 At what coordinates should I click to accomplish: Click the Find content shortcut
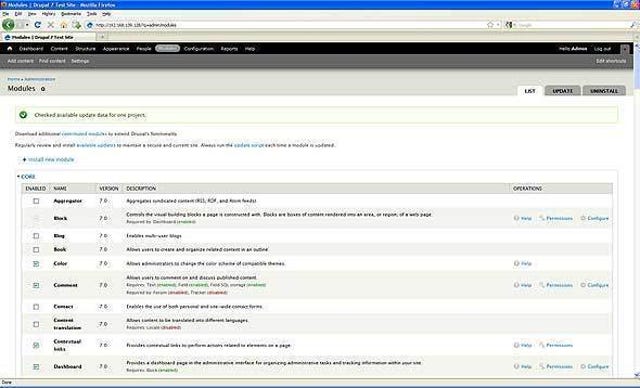52,61
